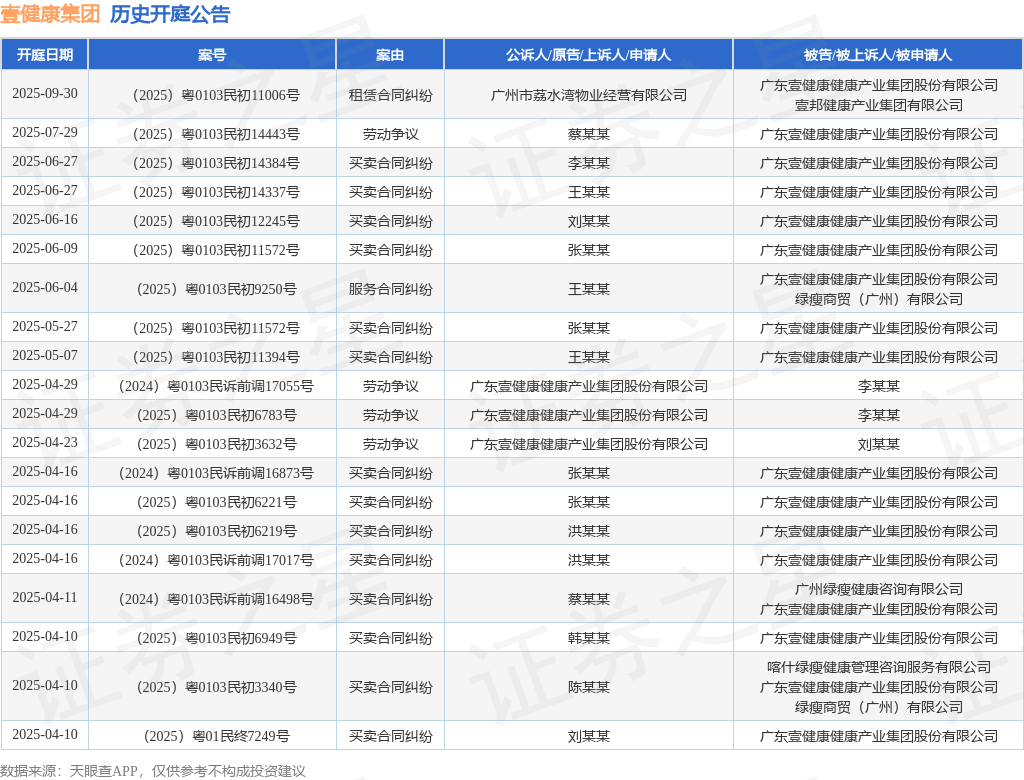The height and width of the screenshot is (780, 1024).
Task: Click the 公诉人/原告/上诉人/申请人 column header
Action: pos(588,55)
